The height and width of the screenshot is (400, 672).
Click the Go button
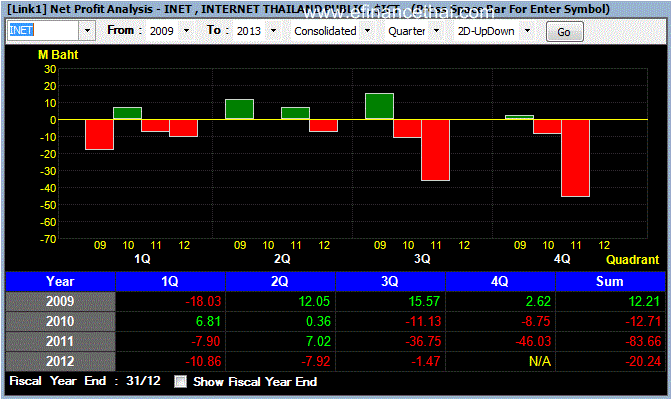[x=564, y=32]
